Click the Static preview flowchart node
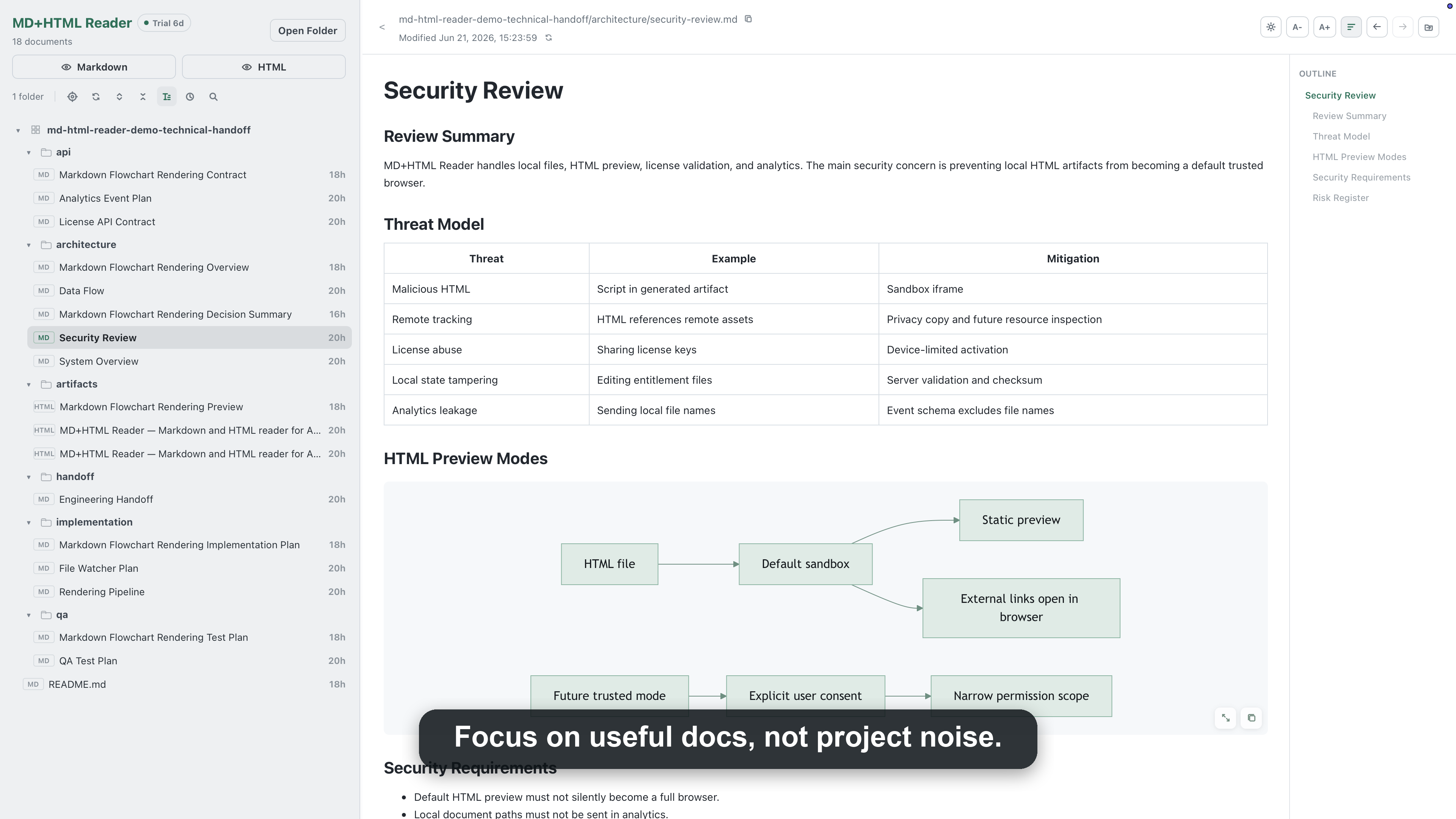Image resolution: width=1456 pixels, height=819 pixels. (1021, 520)
